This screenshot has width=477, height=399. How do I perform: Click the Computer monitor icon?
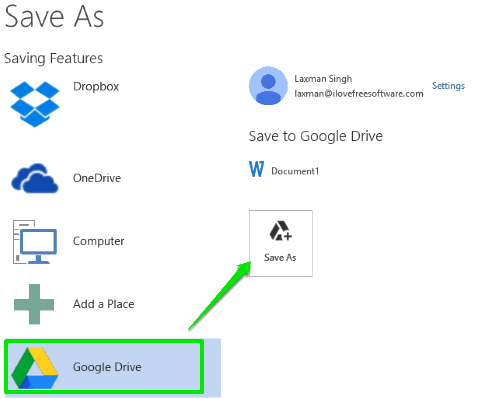tap(35, 242)
